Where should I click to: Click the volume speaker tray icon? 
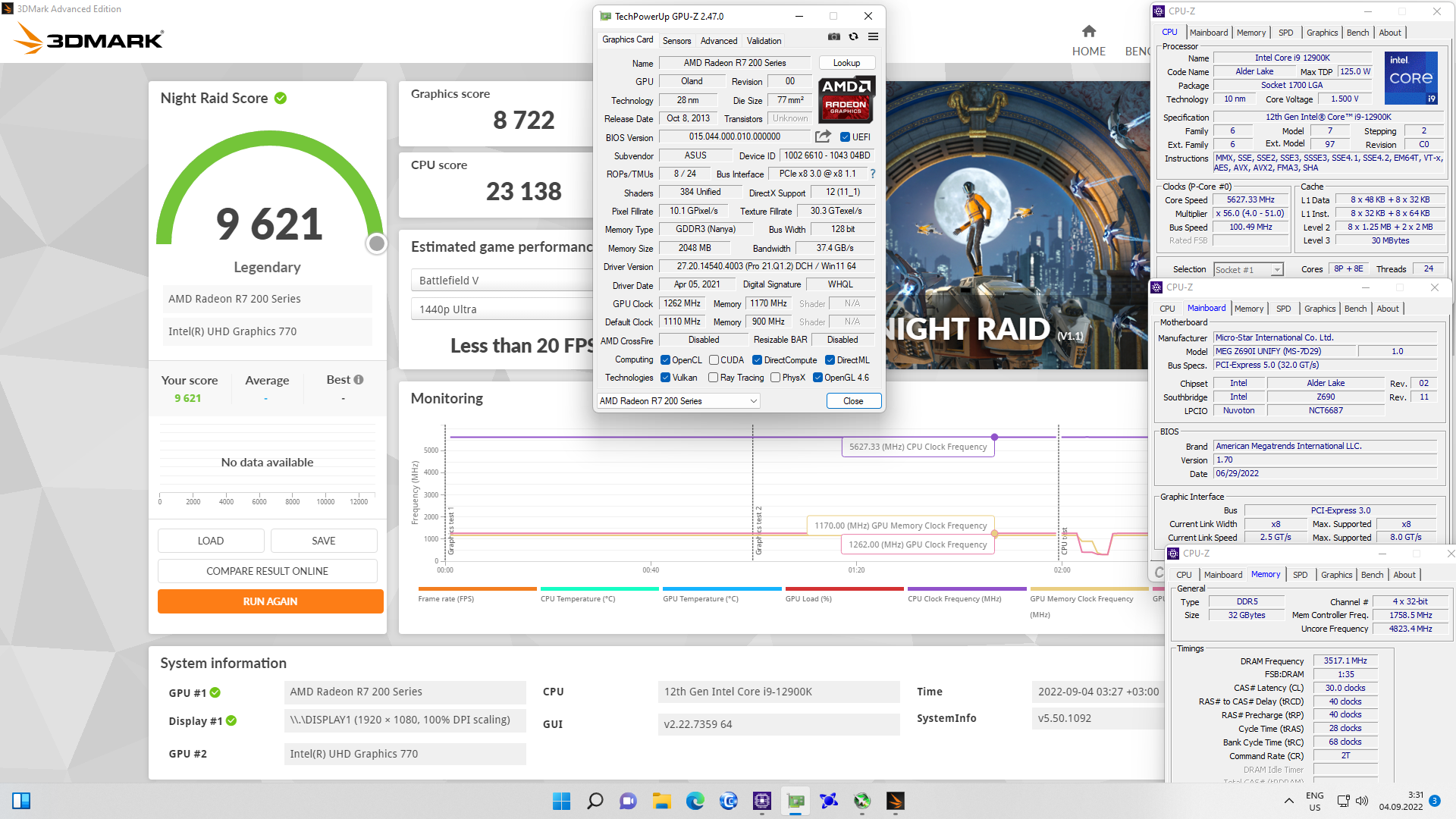1362,801
